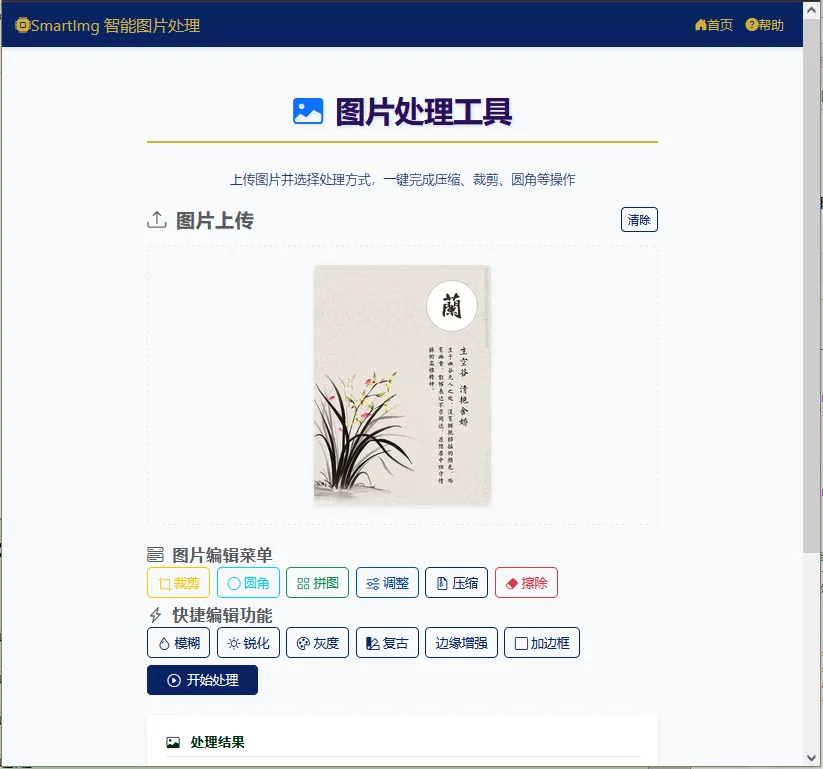Click the SmartImg logo in header

(108, 25)
